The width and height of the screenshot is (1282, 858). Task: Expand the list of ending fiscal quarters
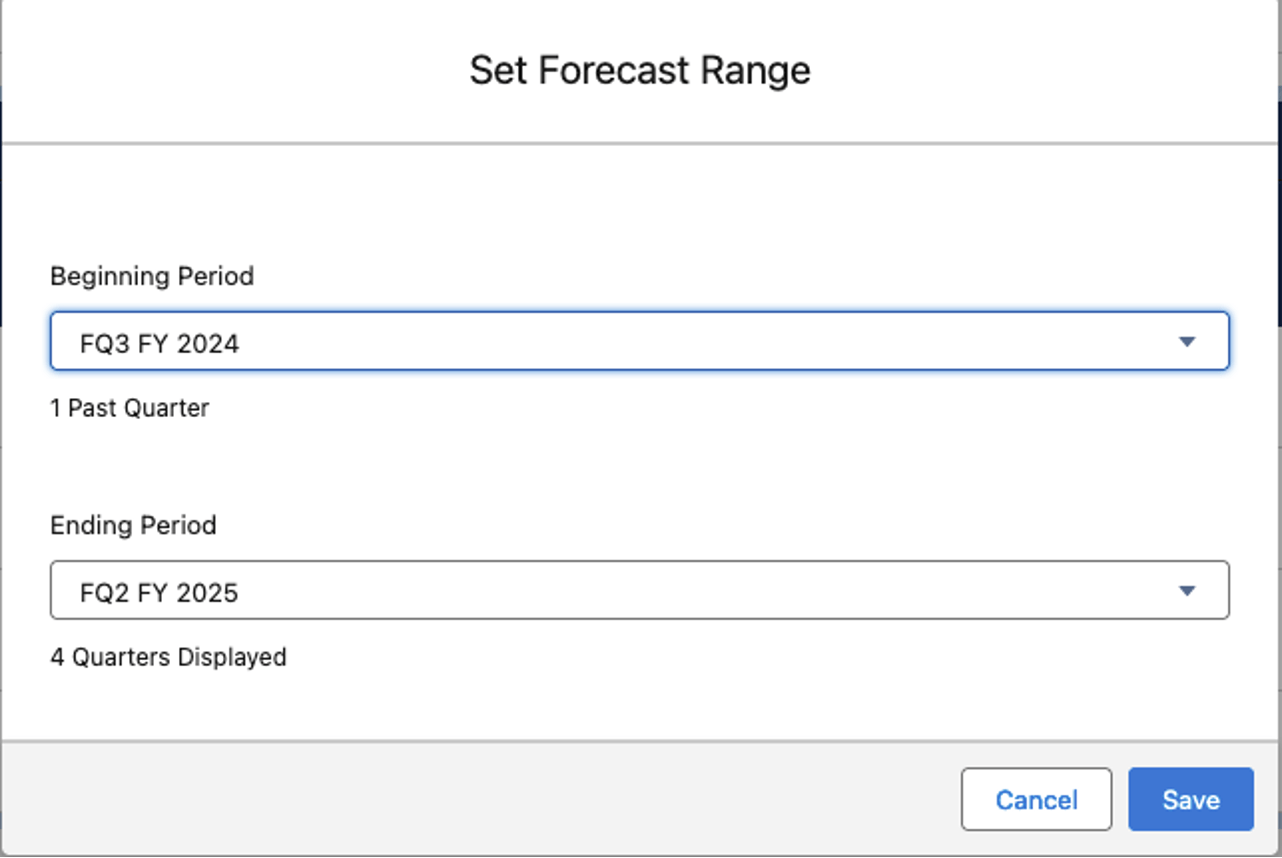coord(640,591)
